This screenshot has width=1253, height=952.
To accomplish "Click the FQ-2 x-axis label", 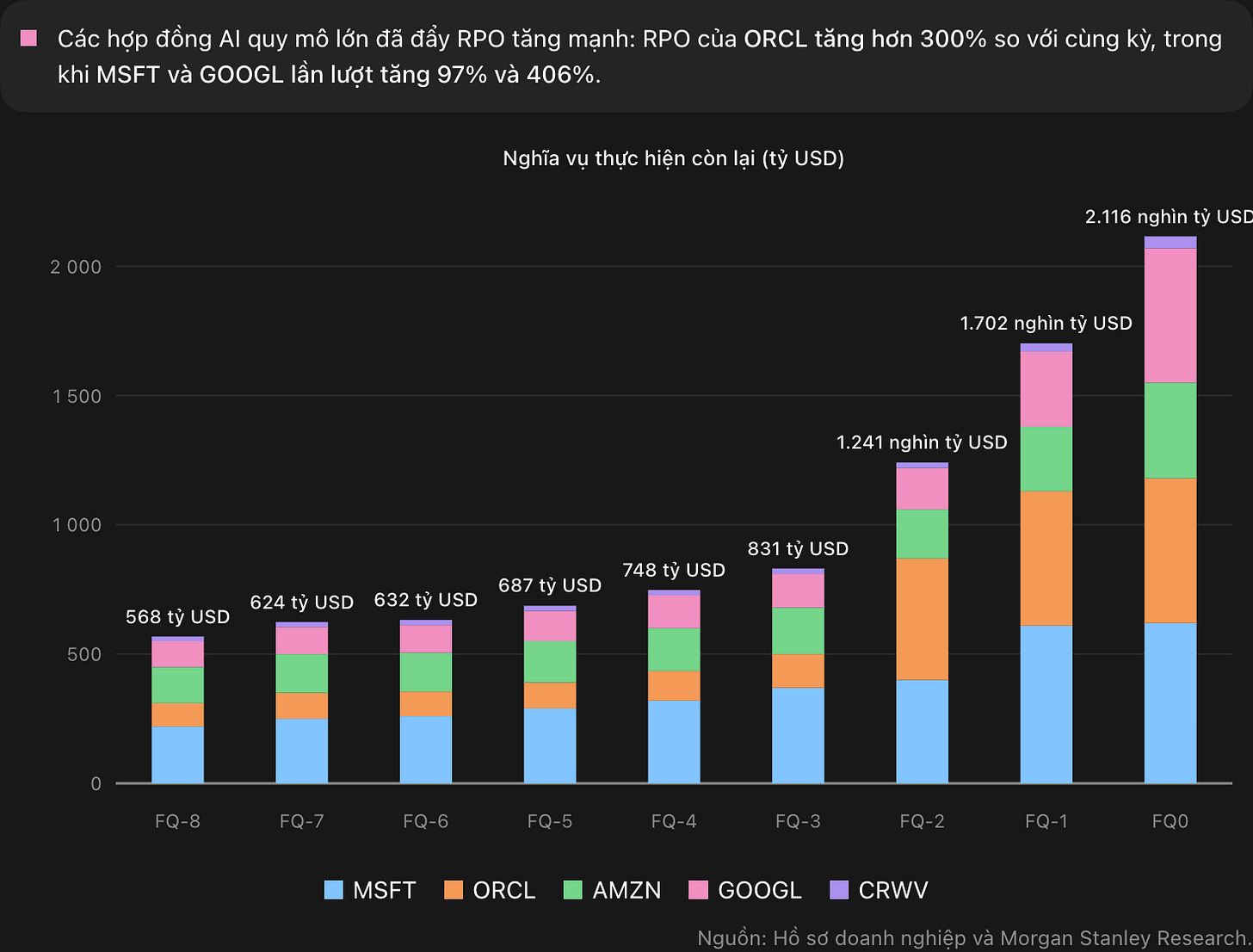I will click(922, 821).
